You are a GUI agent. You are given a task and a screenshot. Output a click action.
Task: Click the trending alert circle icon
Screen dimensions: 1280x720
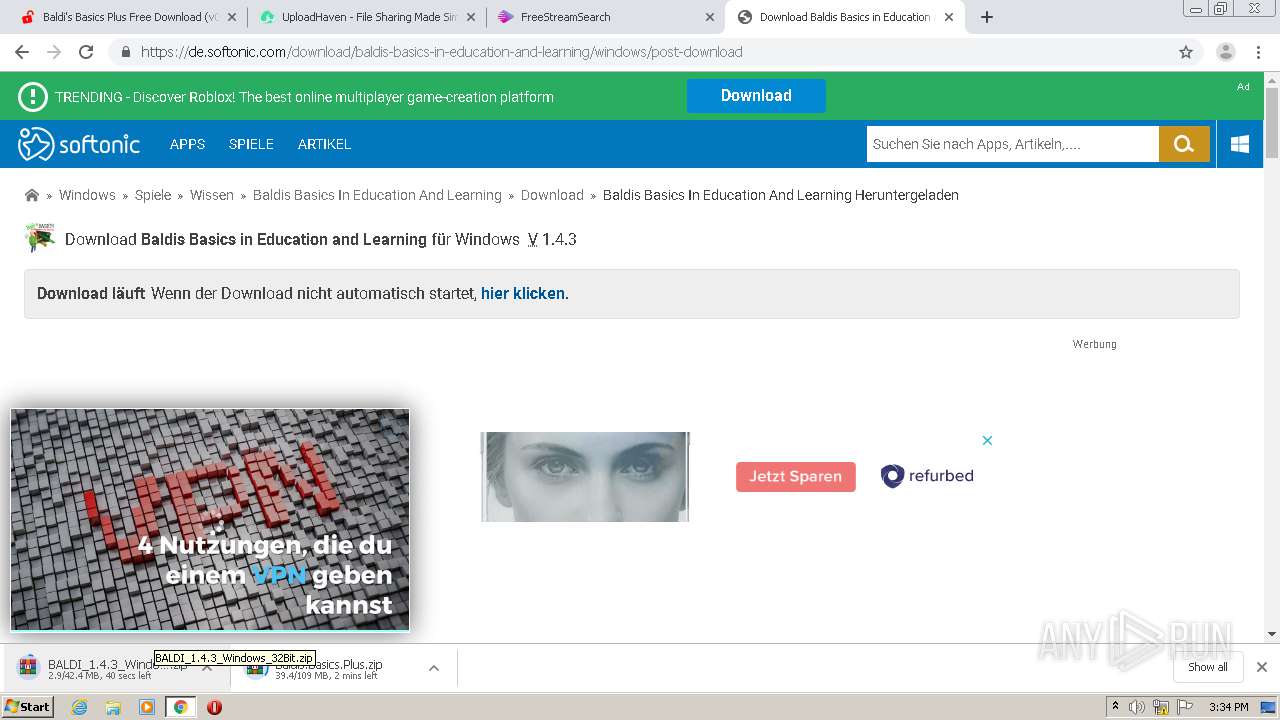33,97
